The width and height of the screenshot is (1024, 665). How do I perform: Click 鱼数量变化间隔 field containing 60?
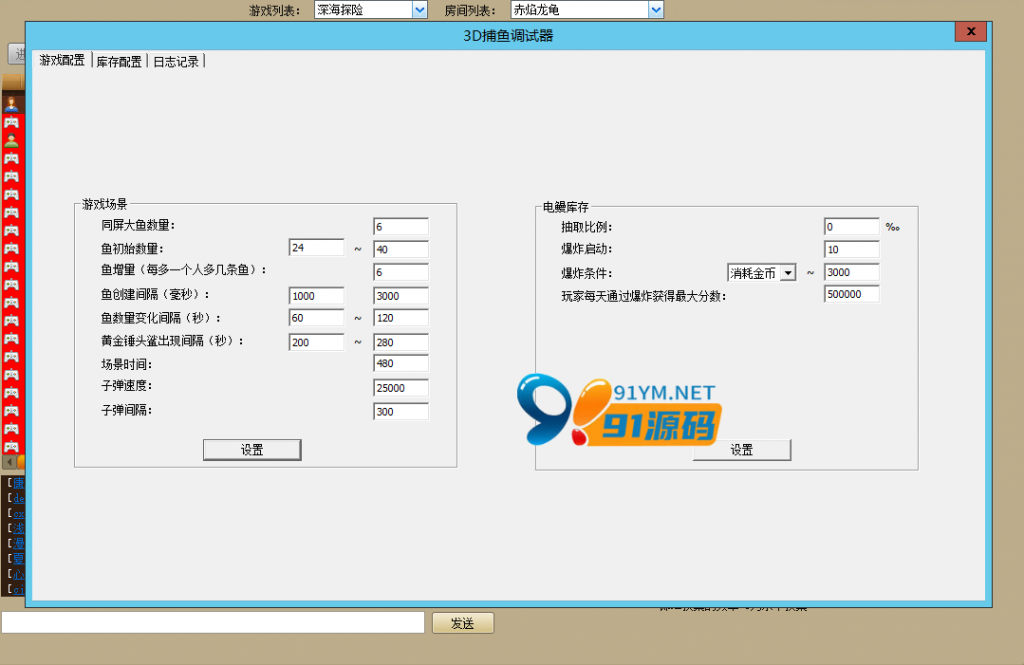click(x=316, y=318)
